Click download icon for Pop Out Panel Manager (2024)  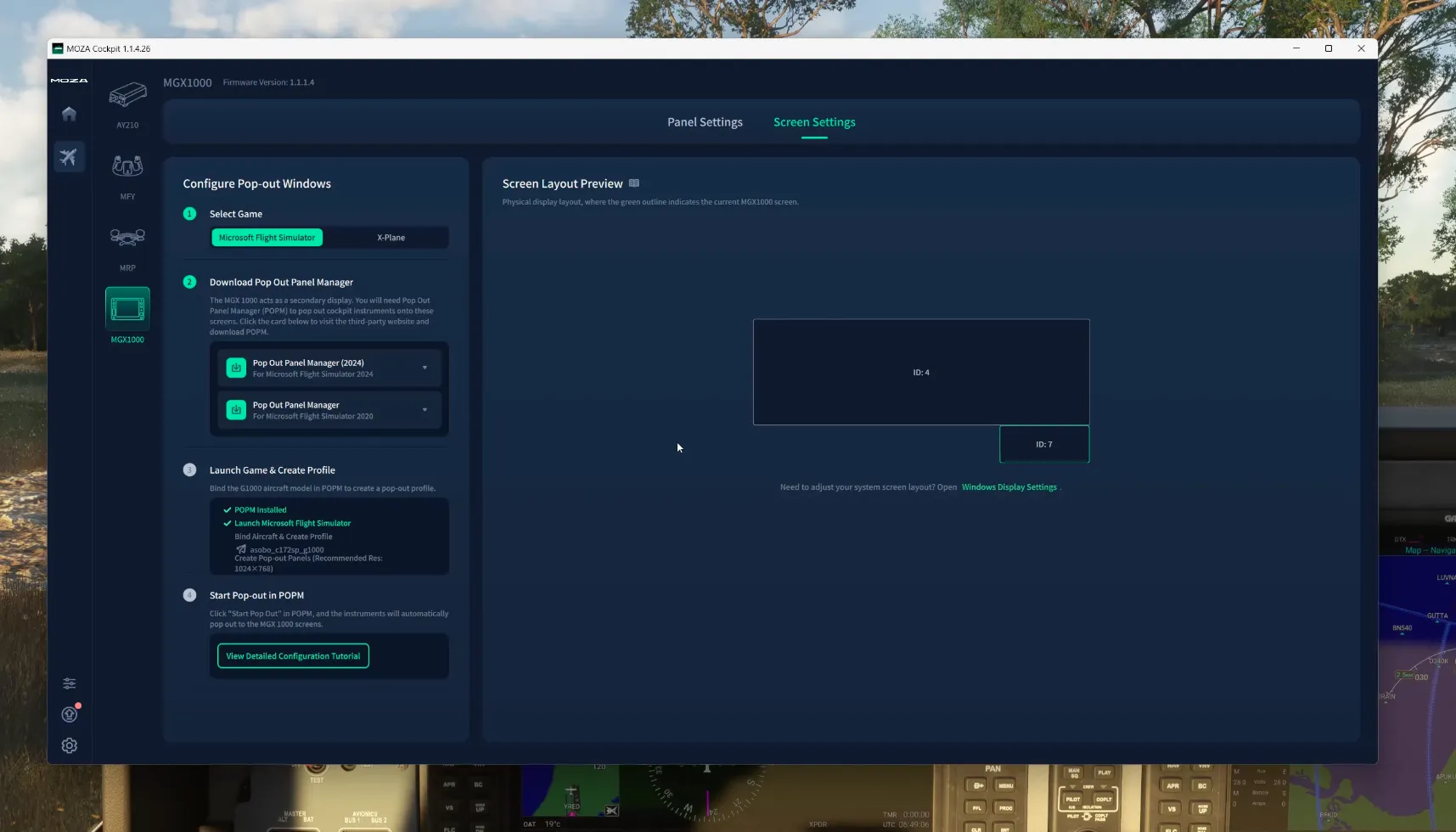pyautogui.click(x=236, y=368)
